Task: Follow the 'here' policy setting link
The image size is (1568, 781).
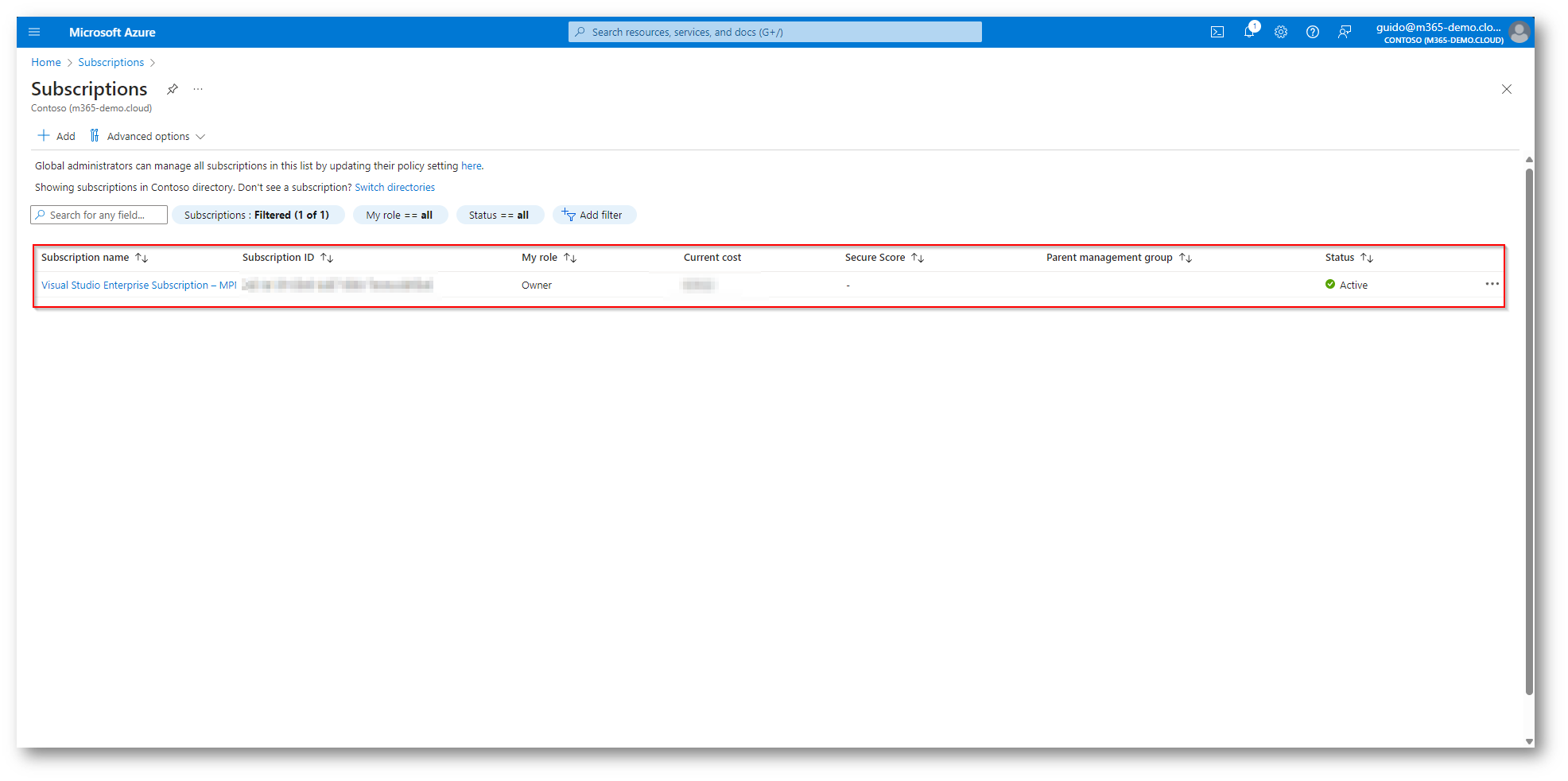Action: [471, 166]
